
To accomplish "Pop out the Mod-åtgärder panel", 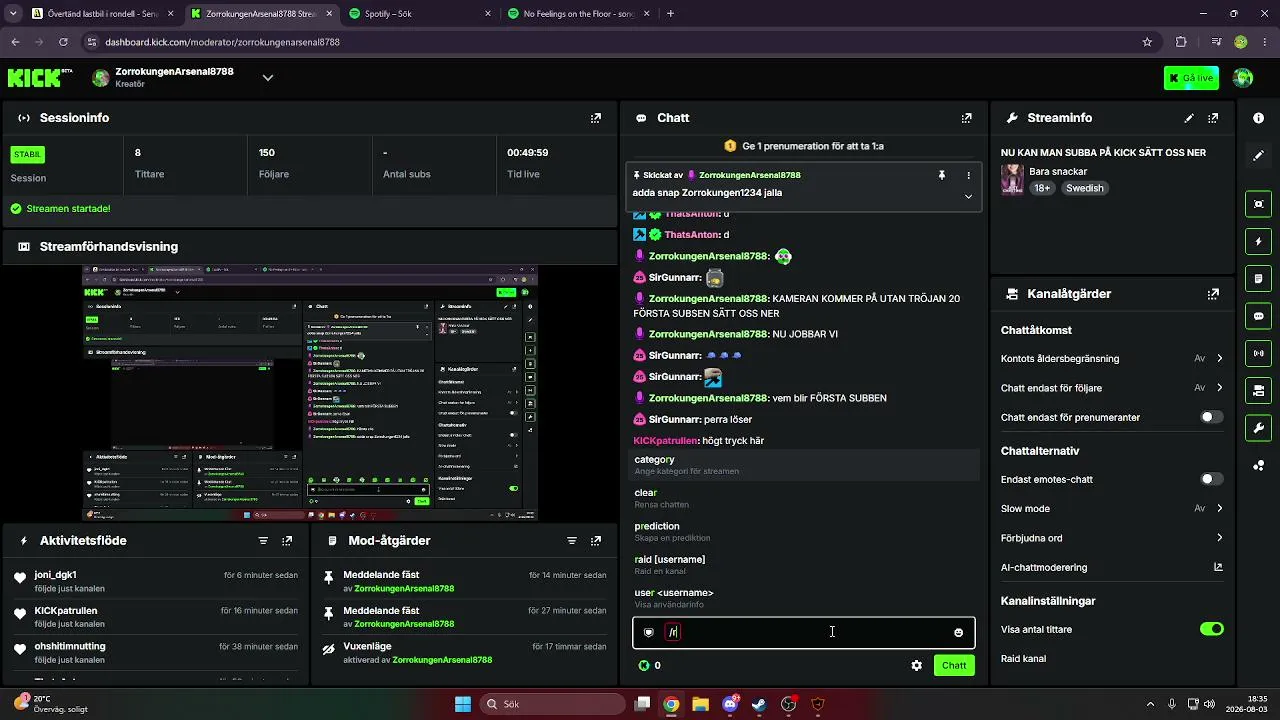I will coord(596,541).
